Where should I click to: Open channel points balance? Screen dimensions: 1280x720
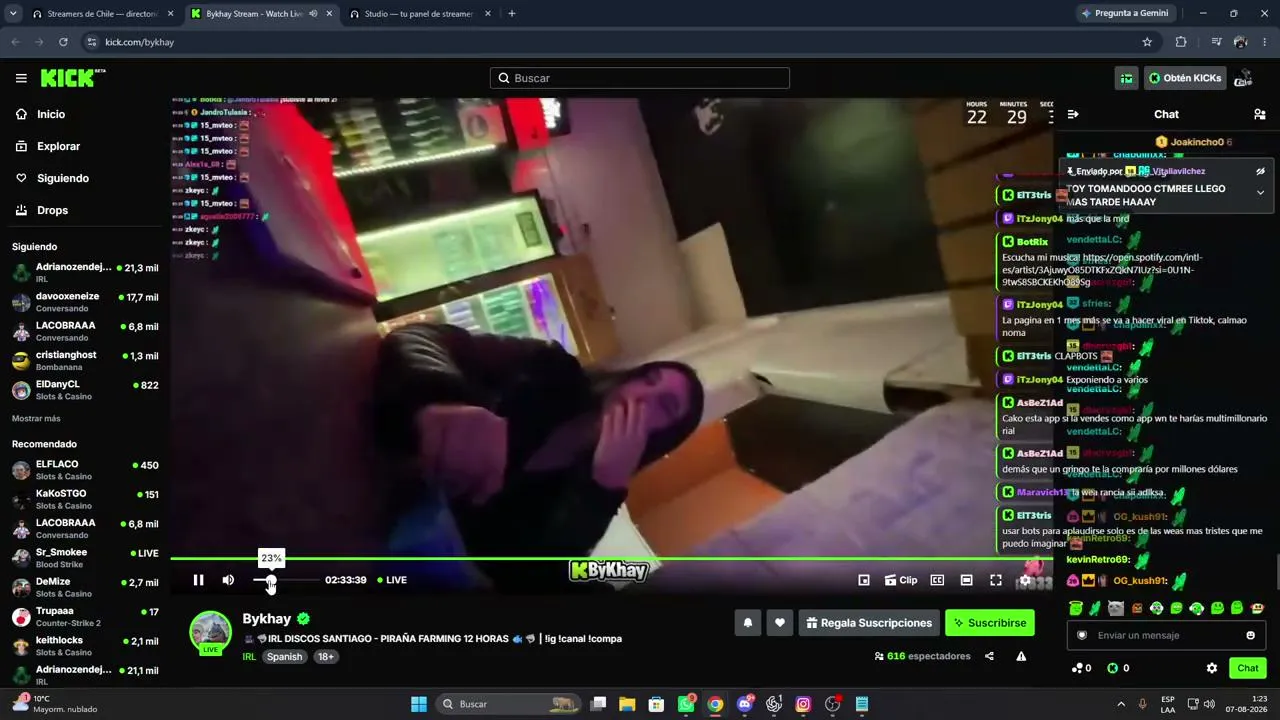[x=1081, y=668]
